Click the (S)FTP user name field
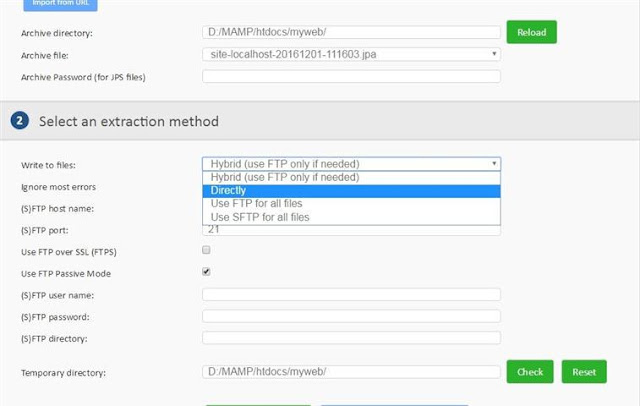Viewport: 640px width, 406px height. pyautogui.click(x=351, y=295)
